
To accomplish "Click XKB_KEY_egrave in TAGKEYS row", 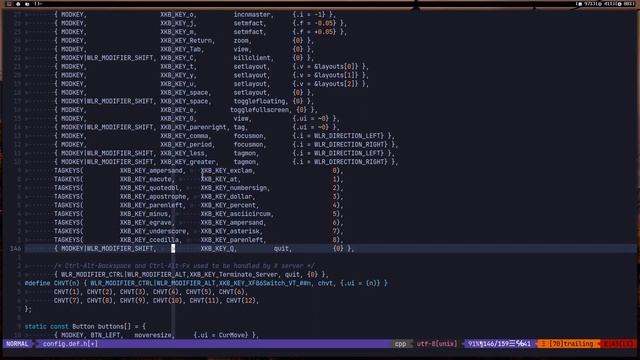I will coord(146,222).
